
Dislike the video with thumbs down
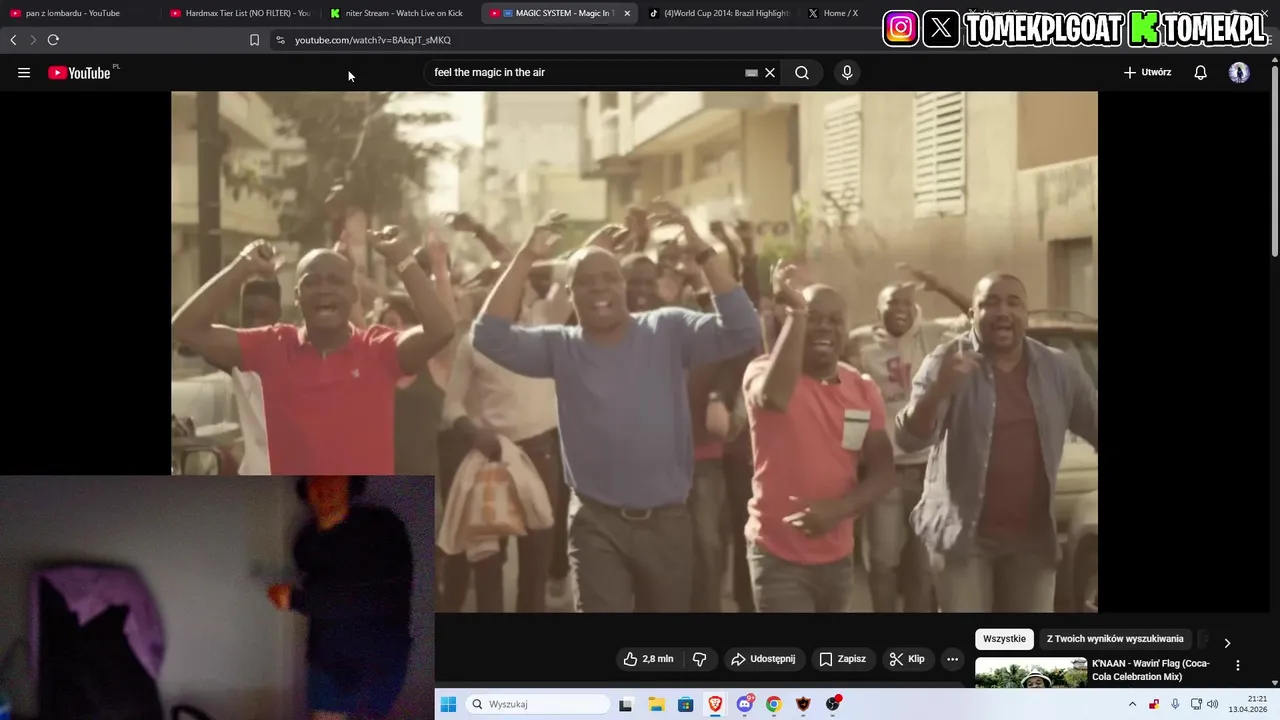(700, 659)
